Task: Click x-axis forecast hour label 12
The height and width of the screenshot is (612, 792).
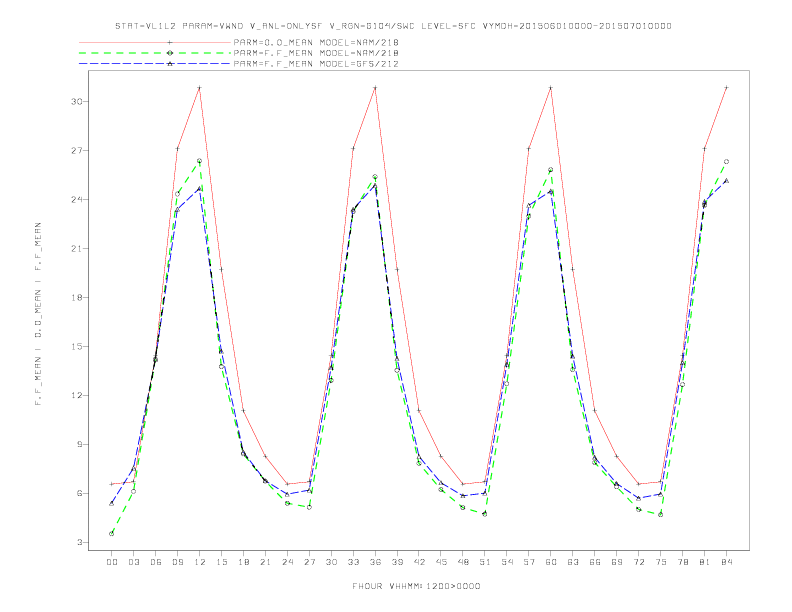Action: (200, 562)
